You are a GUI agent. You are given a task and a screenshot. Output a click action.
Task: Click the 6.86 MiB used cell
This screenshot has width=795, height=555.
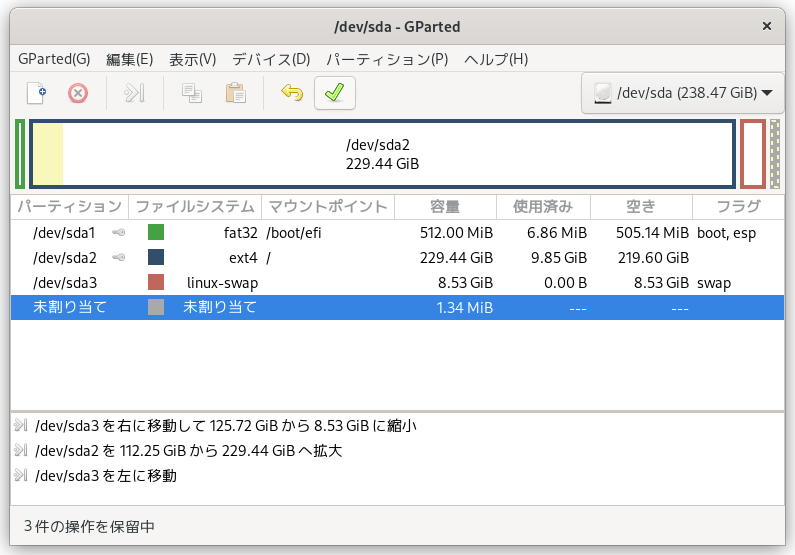point(557,233)
